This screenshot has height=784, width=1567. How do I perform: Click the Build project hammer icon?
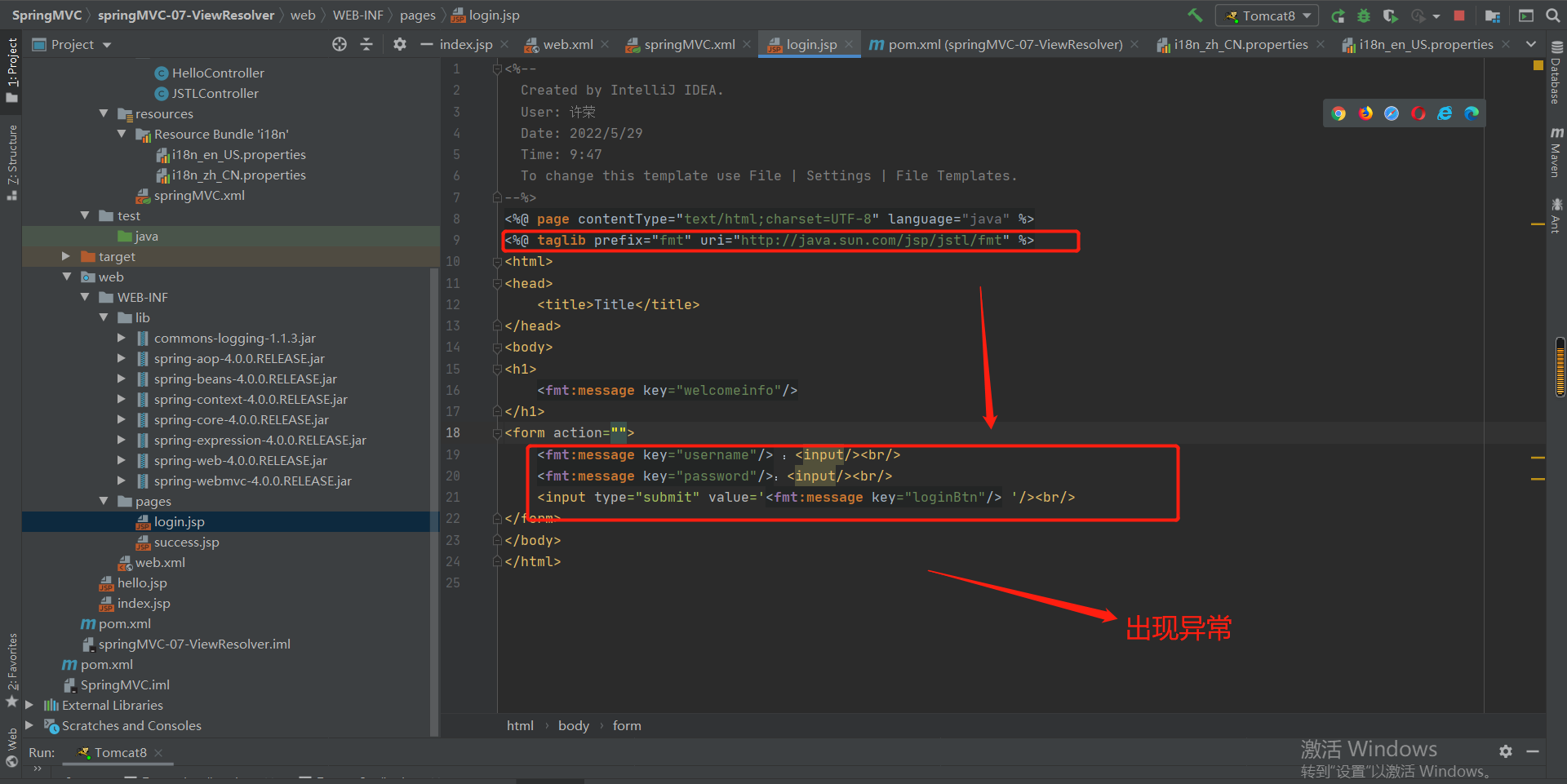point(1195,16)
